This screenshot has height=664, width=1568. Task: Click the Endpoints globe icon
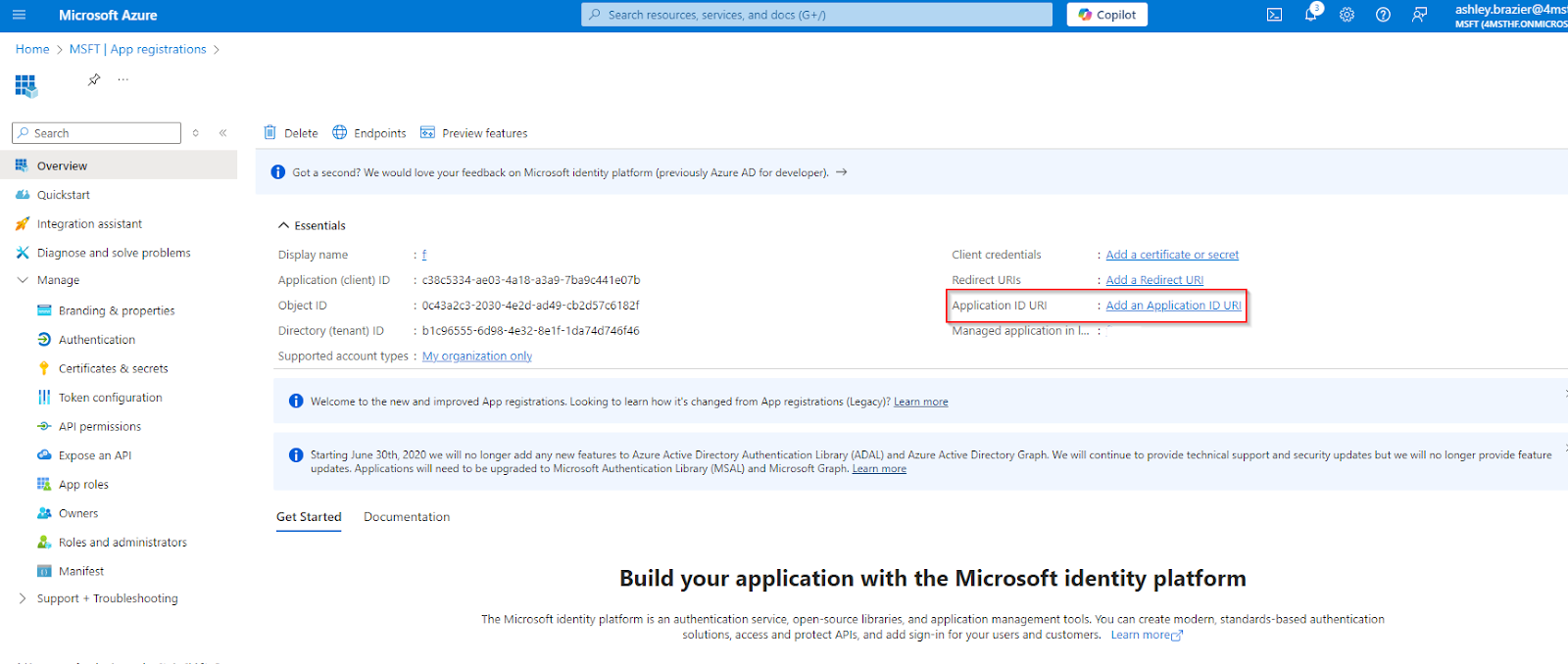(340, 132)
